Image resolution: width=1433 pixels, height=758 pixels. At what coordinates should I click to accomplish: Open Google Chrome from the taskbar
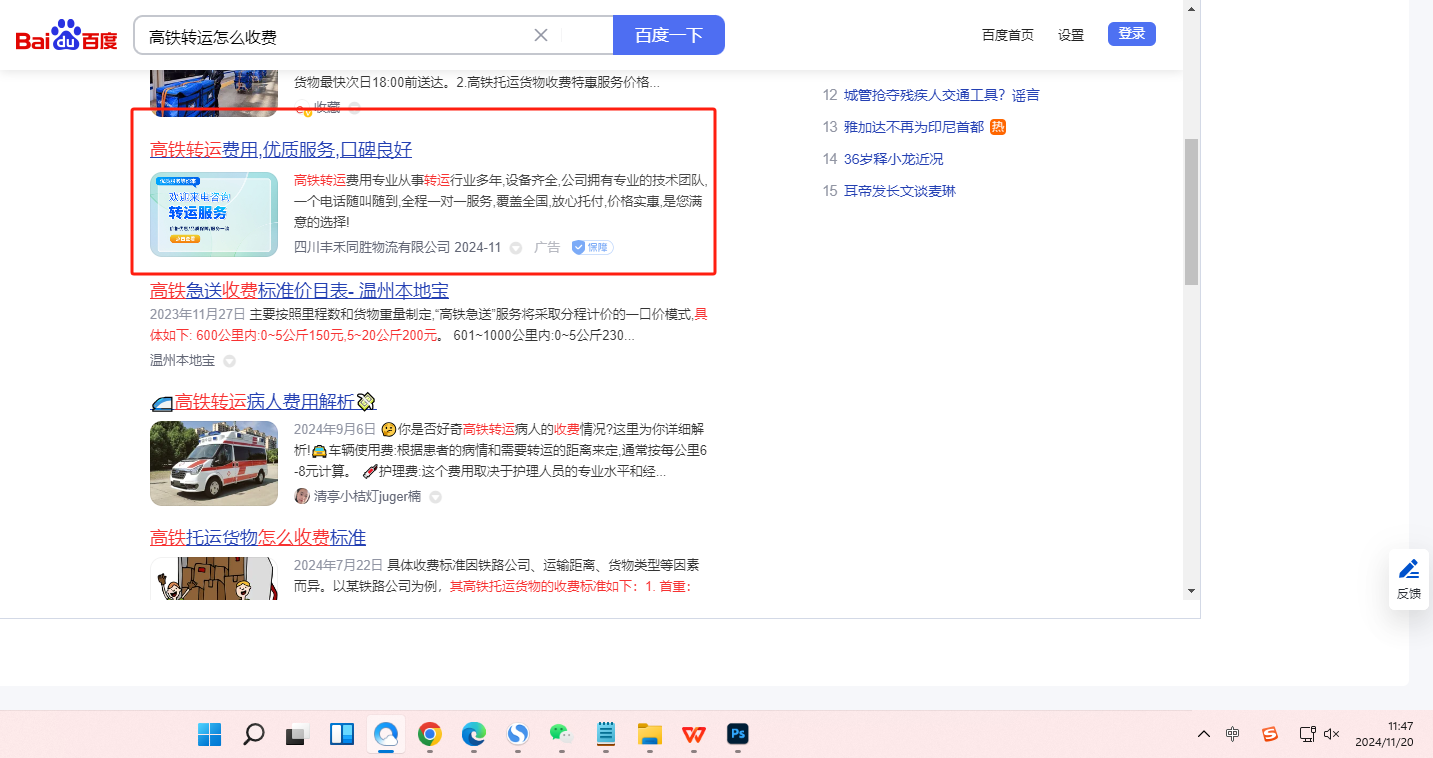coord(430,735)
